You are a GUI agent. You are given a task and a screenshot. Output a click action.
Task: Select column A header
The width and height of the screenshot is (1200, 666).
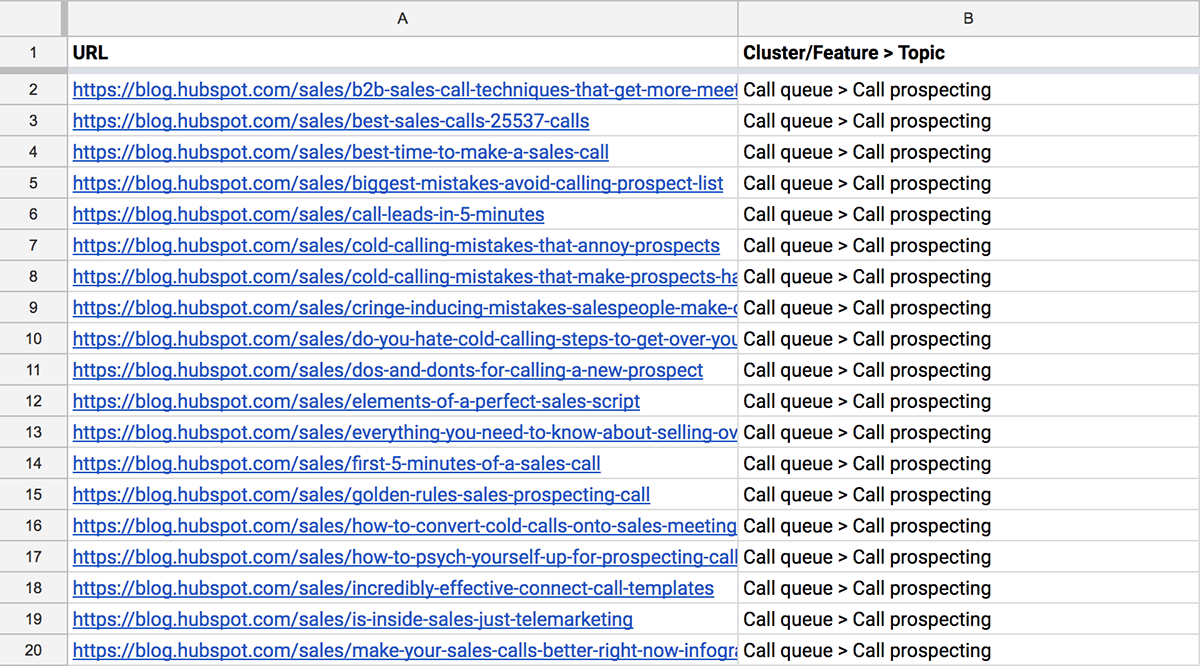point(403,18)
